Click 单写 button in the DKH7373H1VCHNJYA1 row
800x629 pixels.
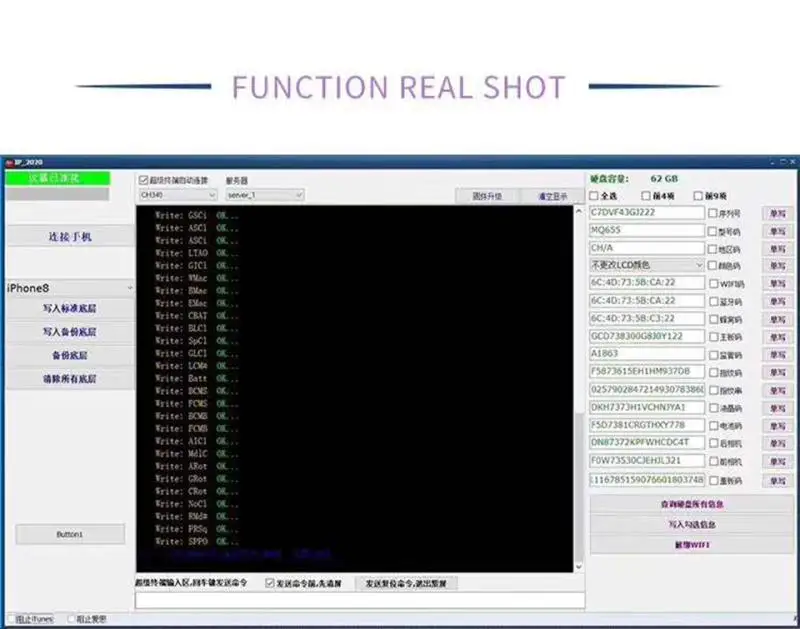tap(778, 408)
